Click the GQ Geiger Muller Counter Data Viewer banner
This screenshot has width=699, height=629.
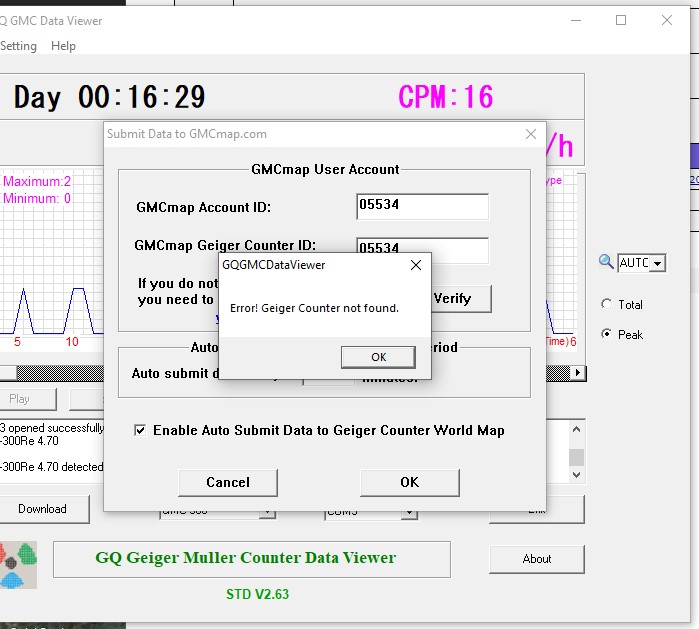pos(252,559)
